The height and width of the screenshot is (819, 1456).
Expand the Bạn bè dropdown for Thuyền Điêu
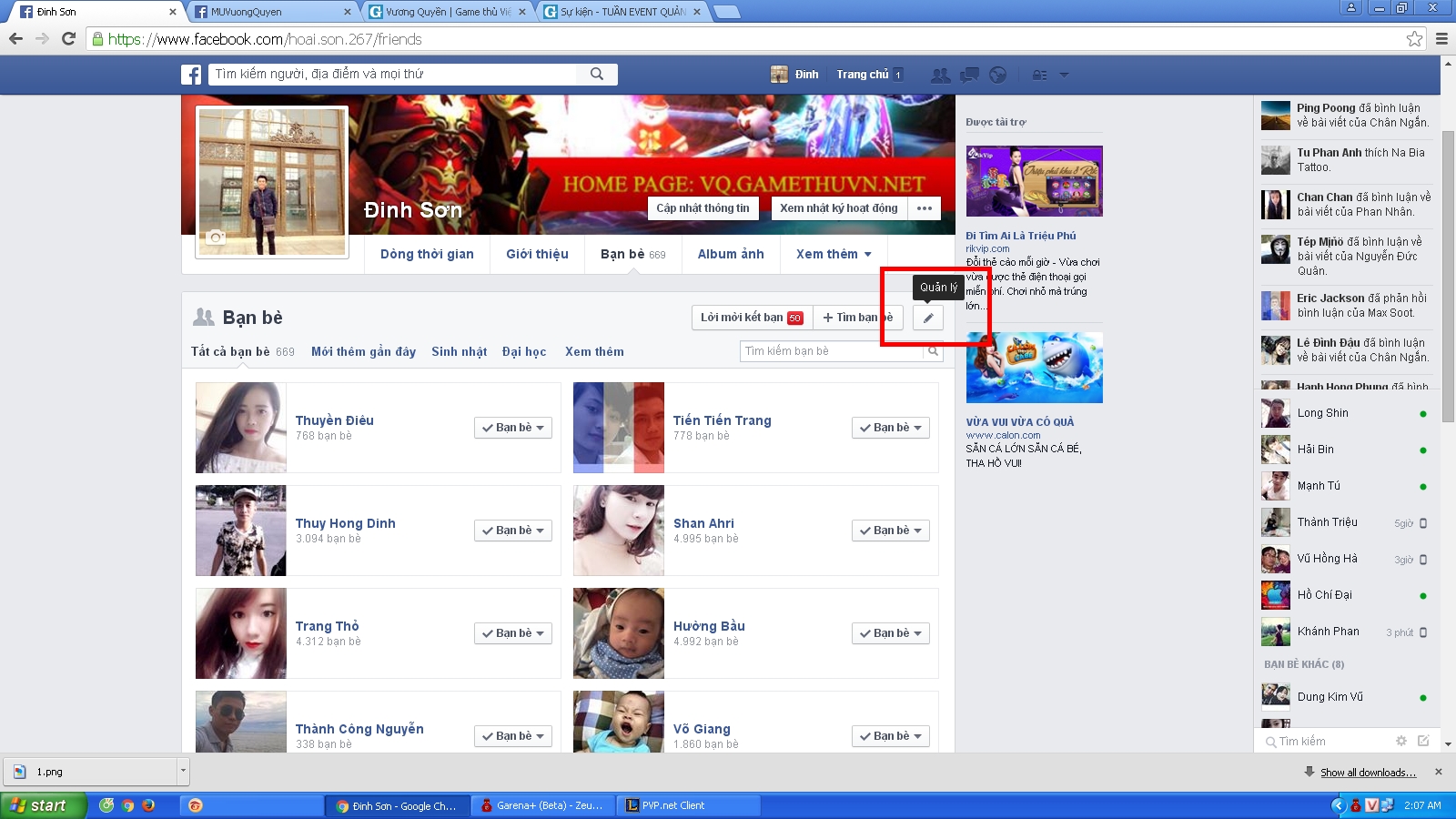[513, 428]
